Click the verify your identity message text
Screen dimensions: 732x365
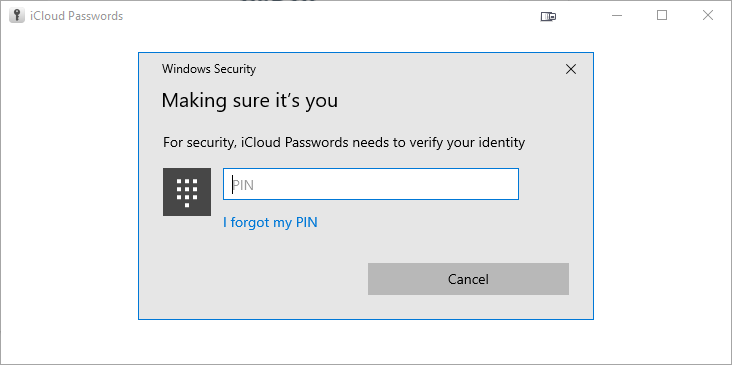[x=344, y=142]
